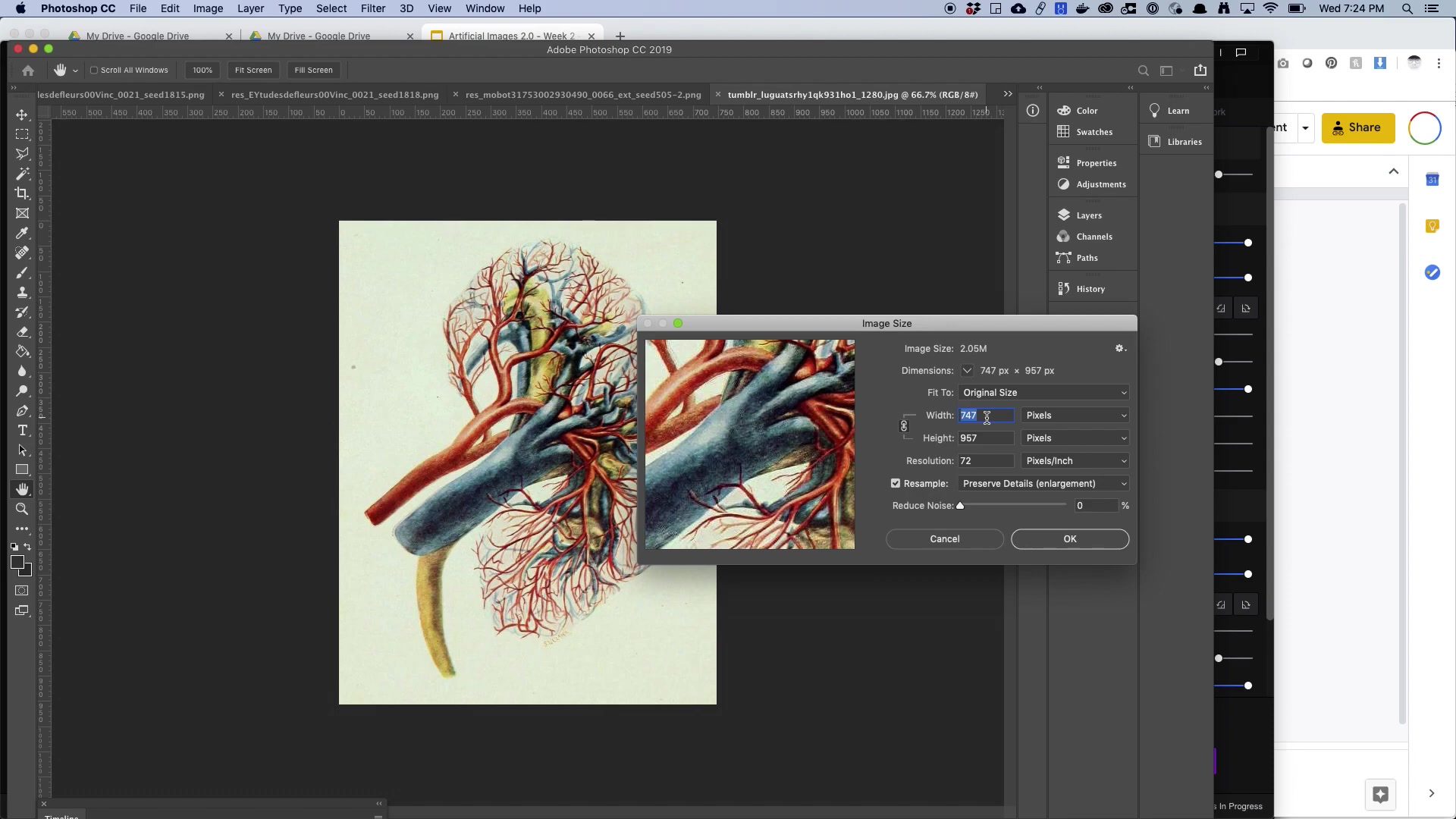1456x819 pixels.
Task: Click the Resolution input field
Action: 986,460
